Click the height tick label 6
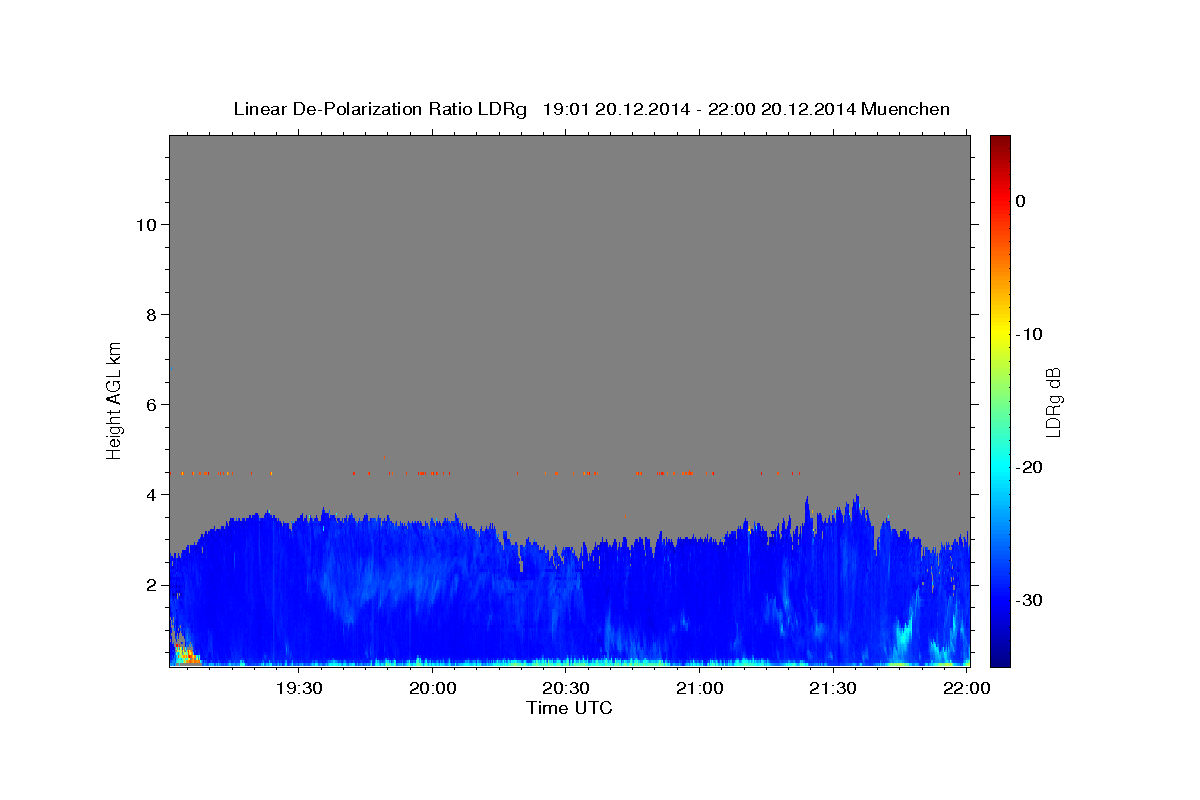The height and width of the screenshot is (800, 1200). [x=151, y=404]
